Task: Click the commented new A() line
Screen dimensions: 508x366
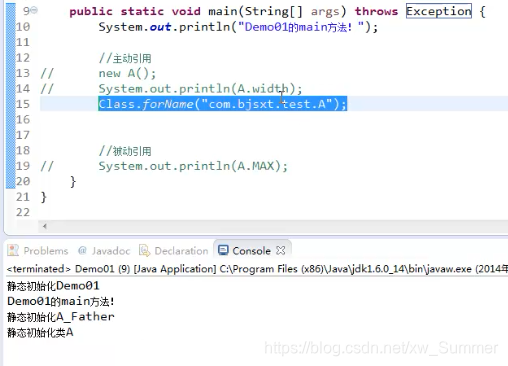Action: click(x=127, y=73)
